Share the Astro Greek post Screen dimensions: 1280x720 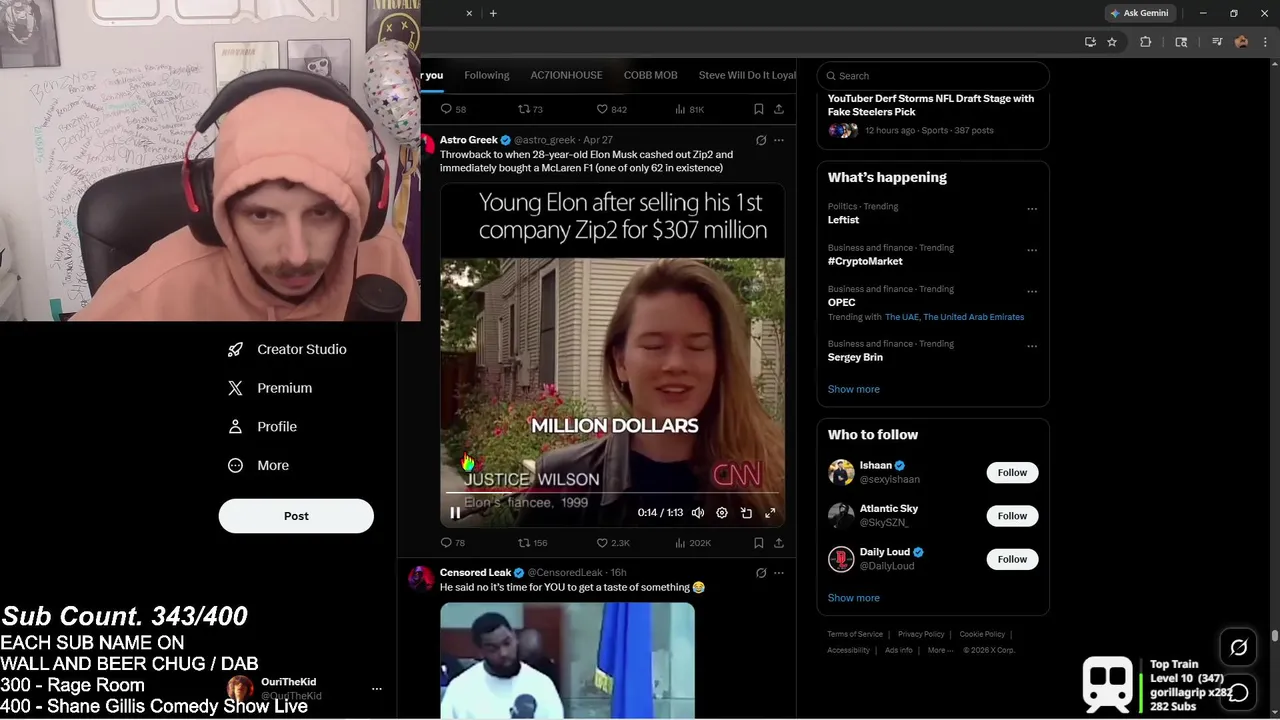(779, 543)
